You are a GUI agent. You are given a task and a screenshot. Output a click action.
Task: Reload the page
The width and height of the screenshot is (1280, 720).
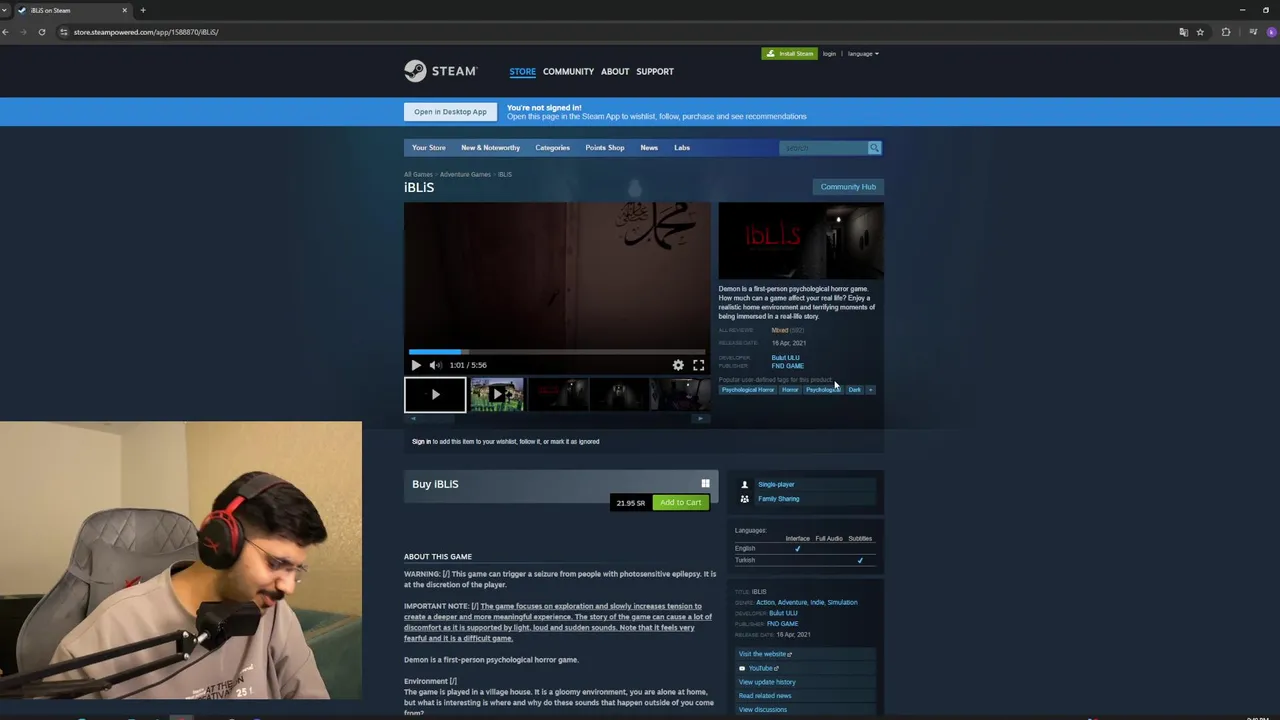pyautogui.click(x=42, y=32)
